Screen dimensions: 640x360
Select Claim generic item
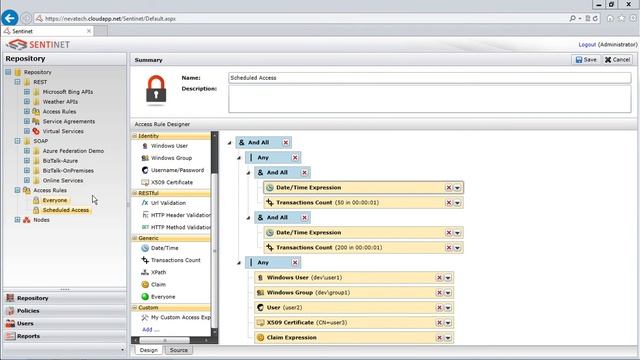point(153,284)
